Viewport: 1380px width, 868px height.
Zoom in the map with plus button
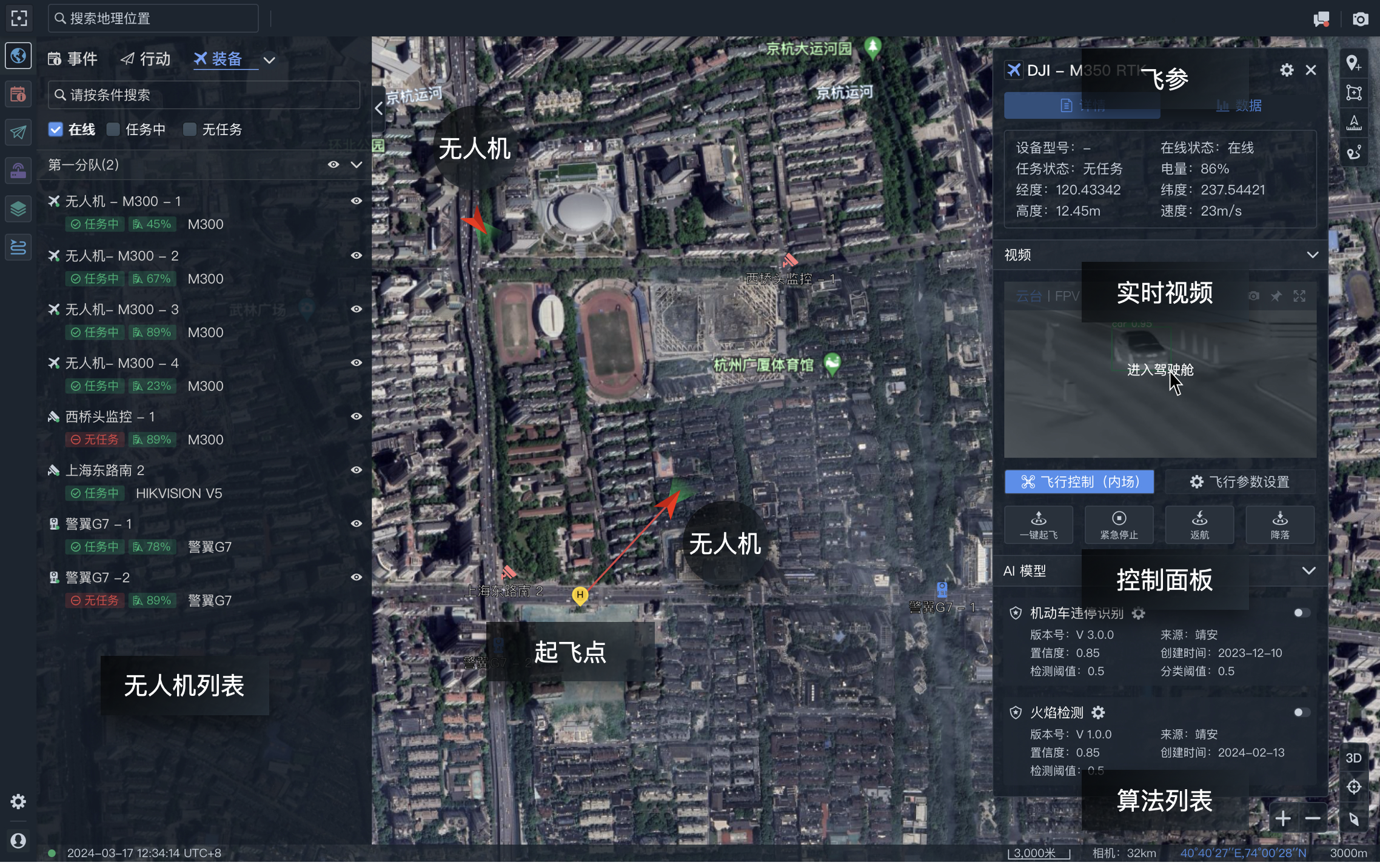pos(1282,819)
